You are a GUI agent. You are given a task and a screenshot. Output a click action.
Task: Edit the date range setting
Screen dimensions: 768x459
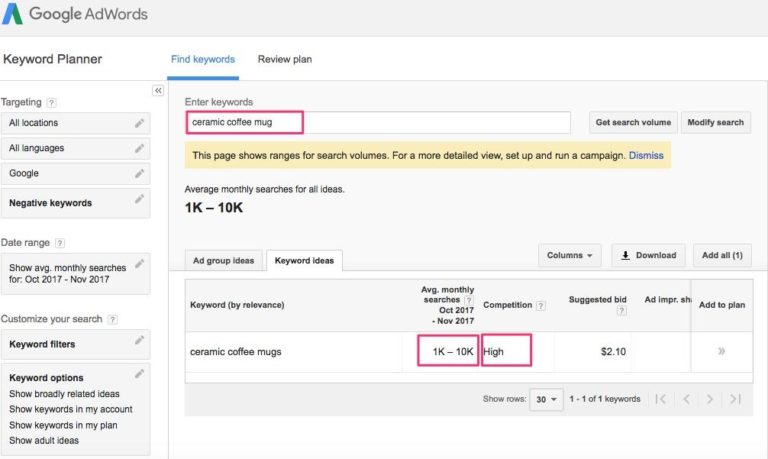(x=140, y=264)
